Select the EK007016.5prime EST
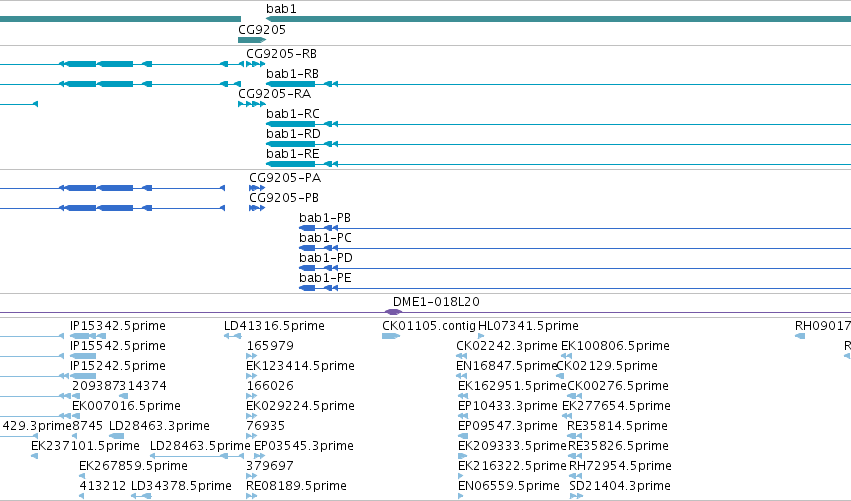The height and width of the screenshot is (501, 851). pyautogui.click(x=126, y=407)
